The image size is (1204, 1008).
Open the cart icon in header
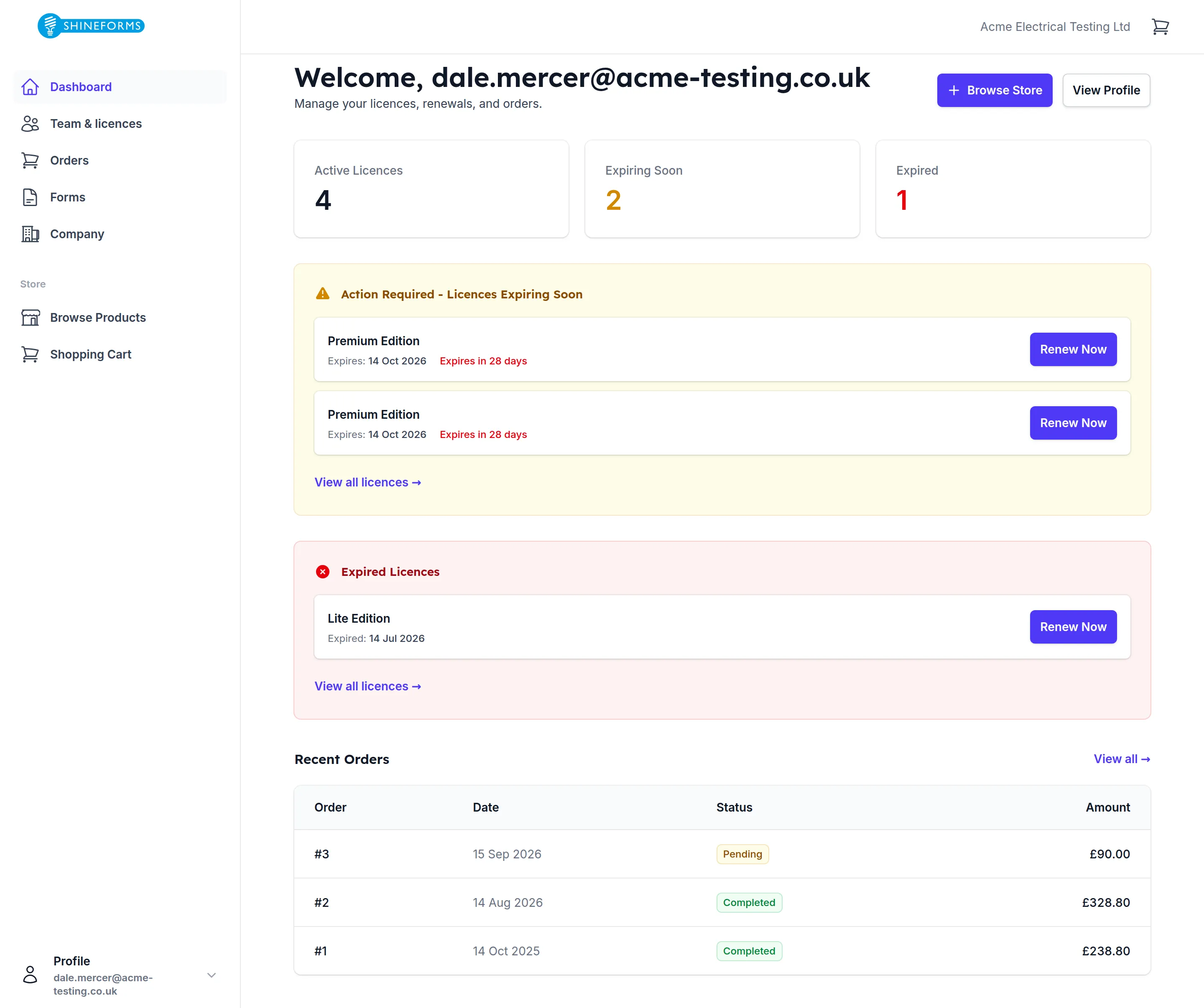(1160, 26)
